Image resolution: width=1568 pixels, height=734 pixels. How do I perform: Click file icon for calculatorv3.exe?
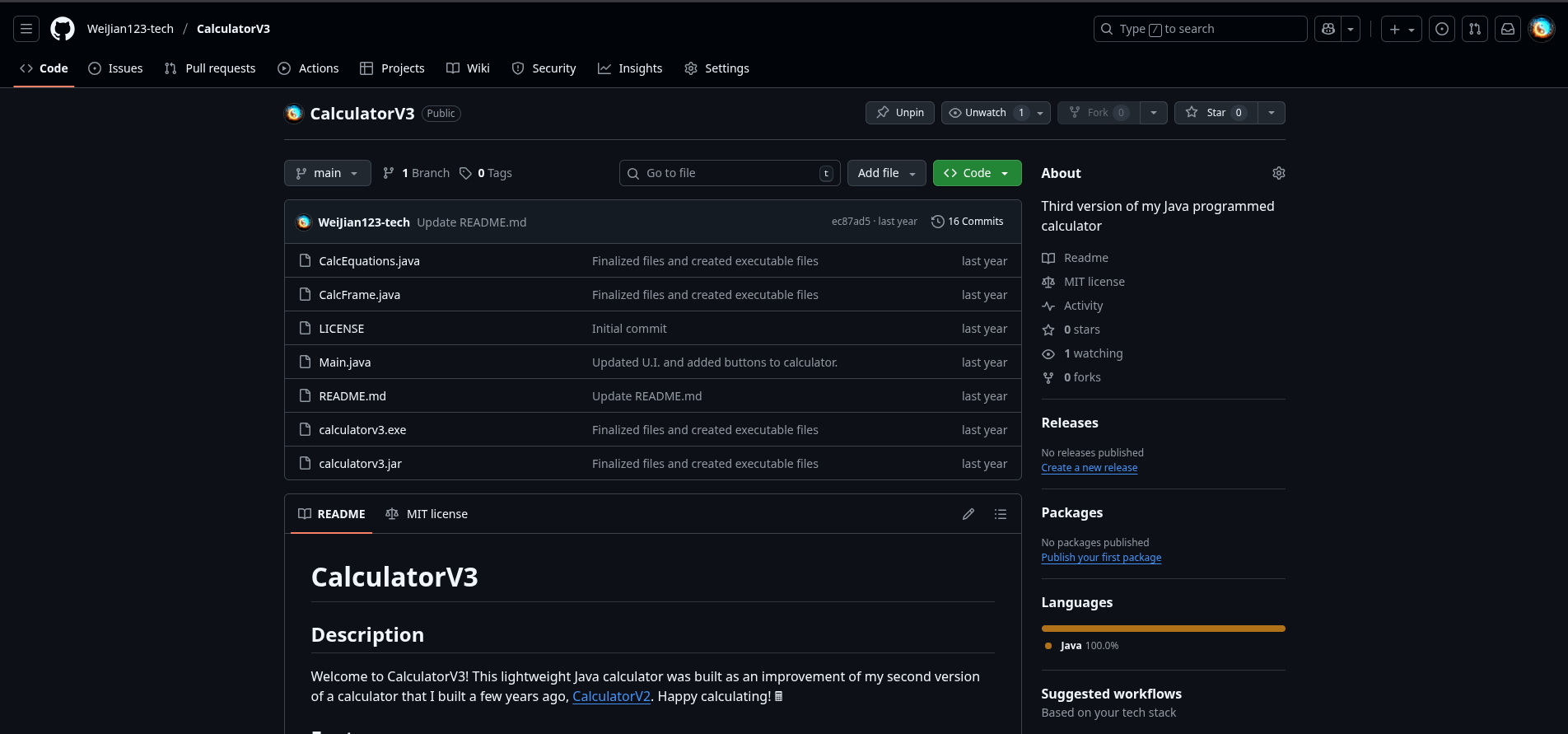point(305,430)
